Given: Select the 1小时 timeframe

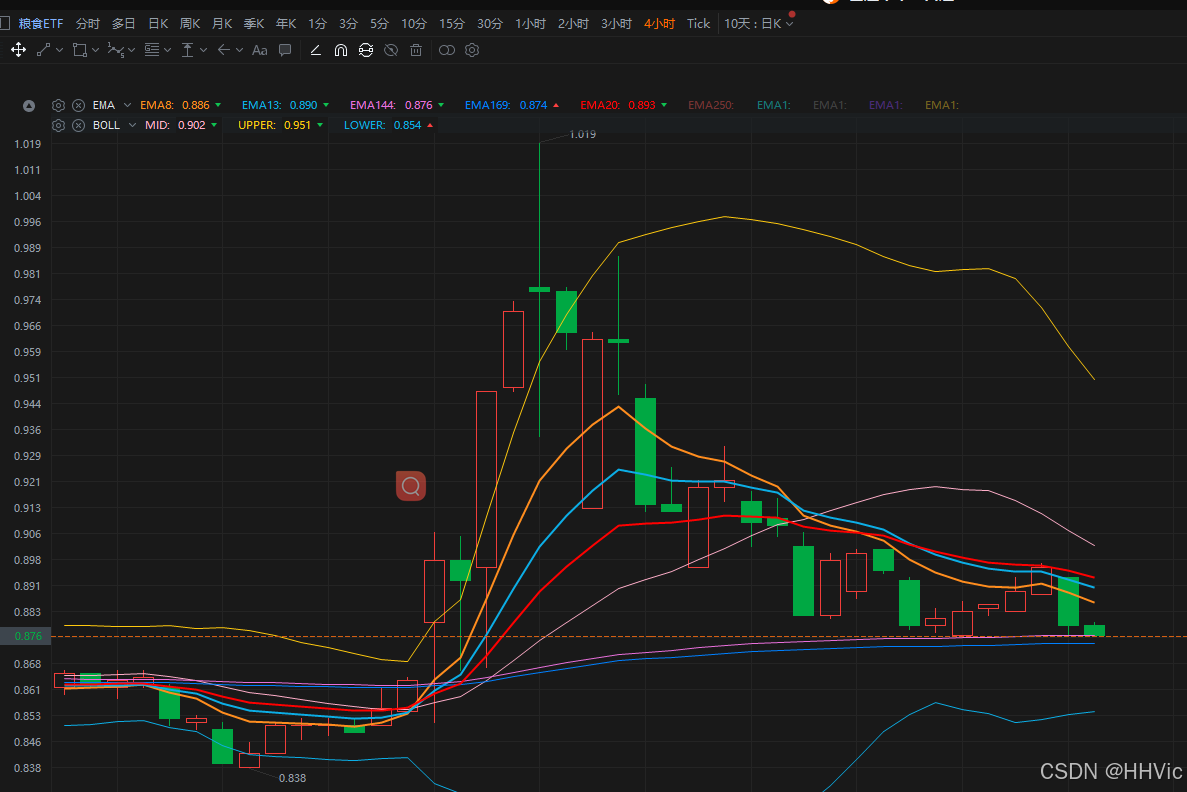Looking at the screenshot, I should coord(530,23).
